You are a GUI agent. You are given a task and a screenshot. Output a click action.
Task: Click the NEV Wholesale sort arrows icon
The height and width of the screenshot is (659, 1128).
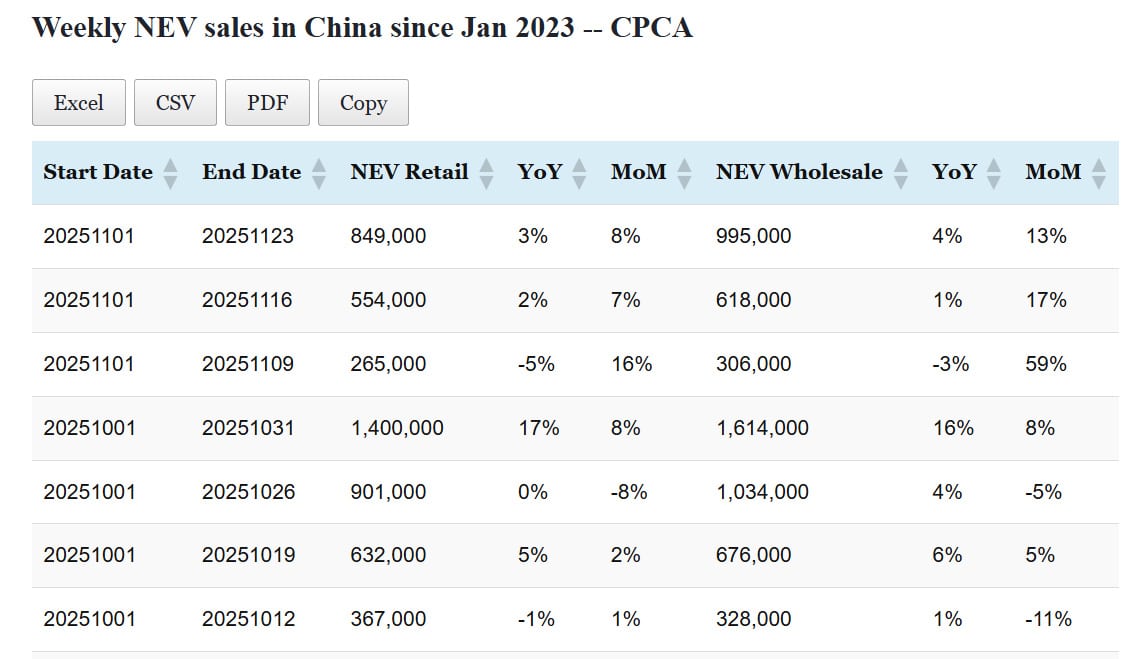[x=901, y=173]
